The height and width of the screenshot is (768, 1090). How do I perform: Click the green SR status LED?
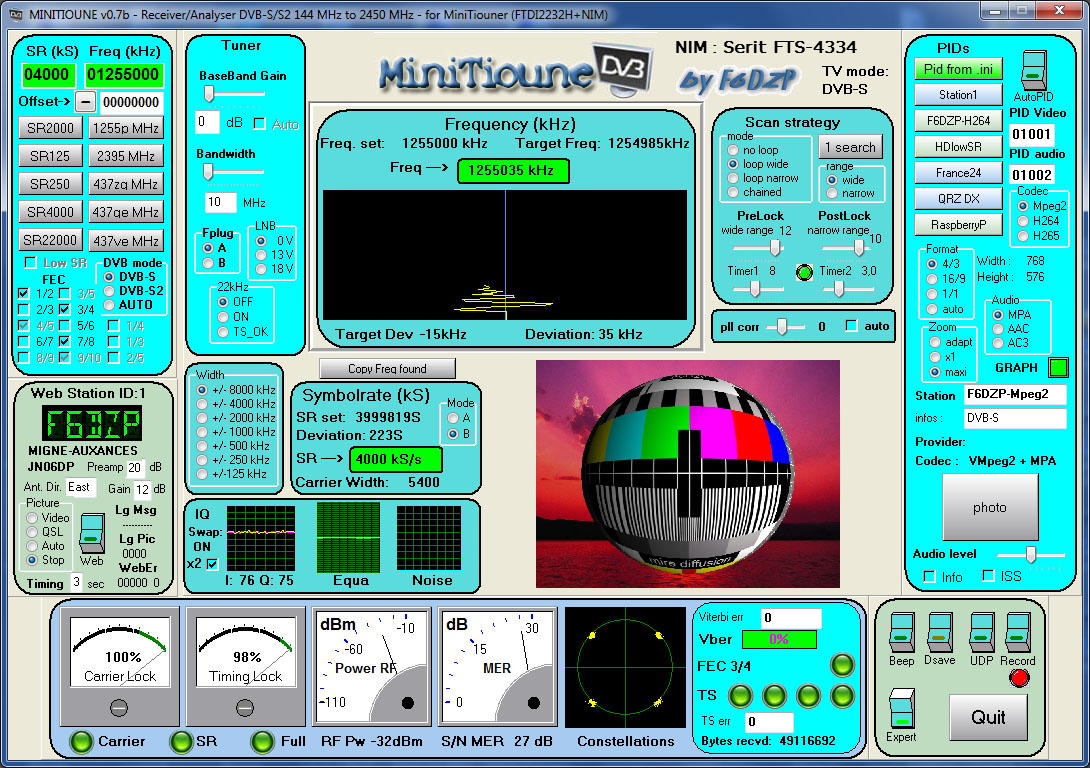coord(181,742)
